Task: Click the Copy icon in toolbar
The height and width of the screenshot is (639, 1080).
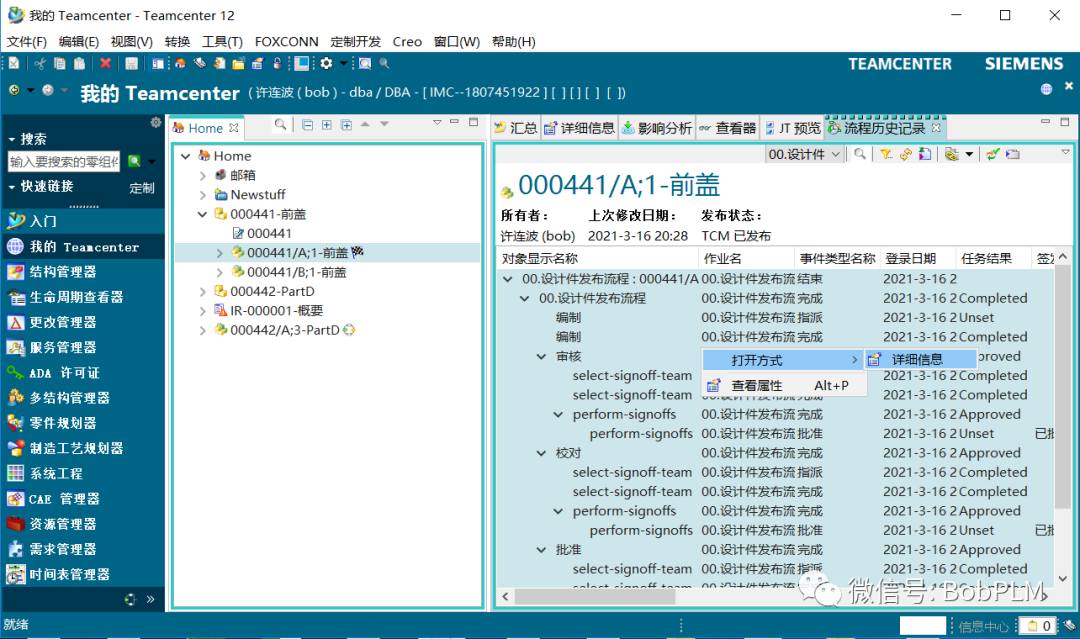Action: (x=60, y=63)
